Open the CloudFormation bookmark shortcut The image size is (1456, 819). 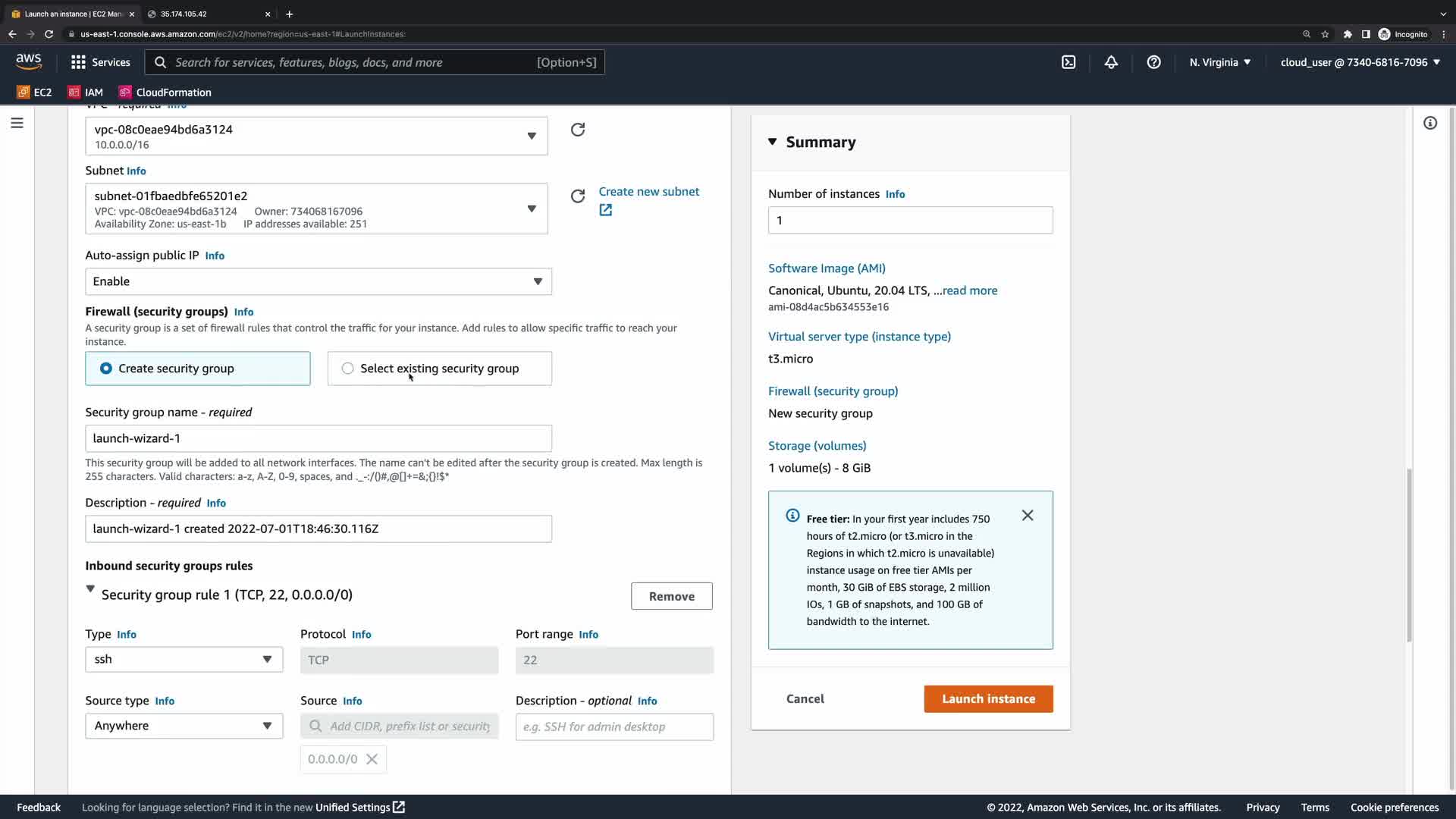click(x=165, y=93)
